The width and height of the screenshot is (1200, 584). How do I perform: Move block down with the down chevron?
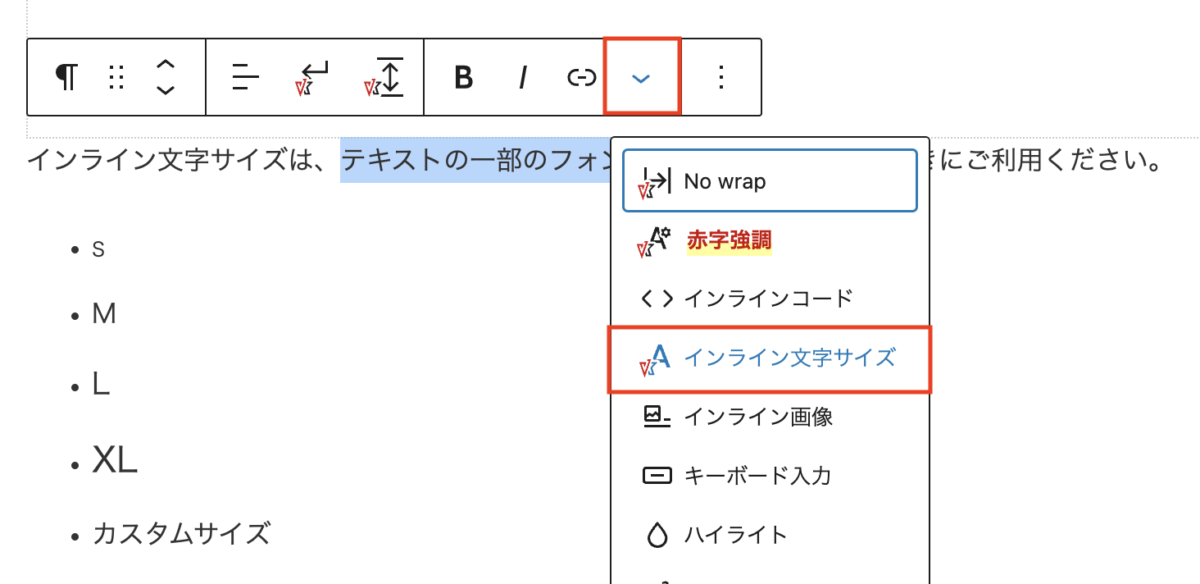coord(166,90)
